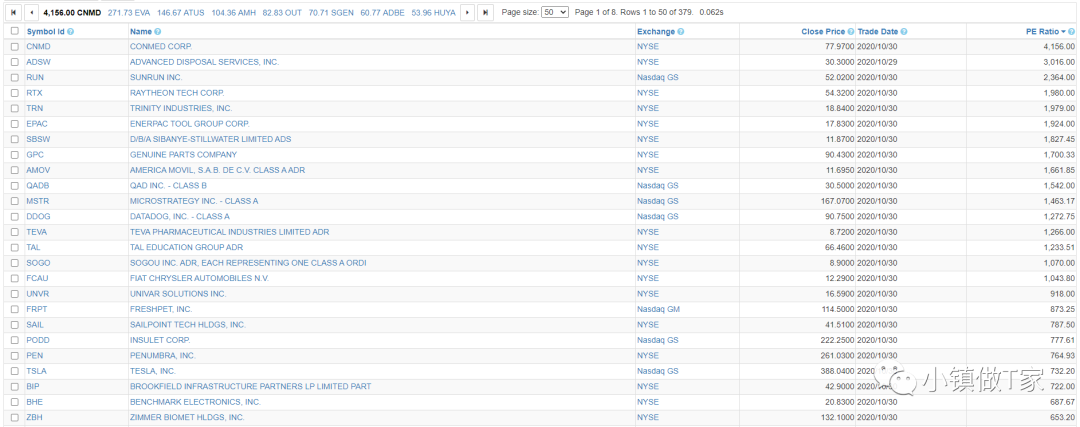Jump to 82.83 OUT page marker

point(282,12)
